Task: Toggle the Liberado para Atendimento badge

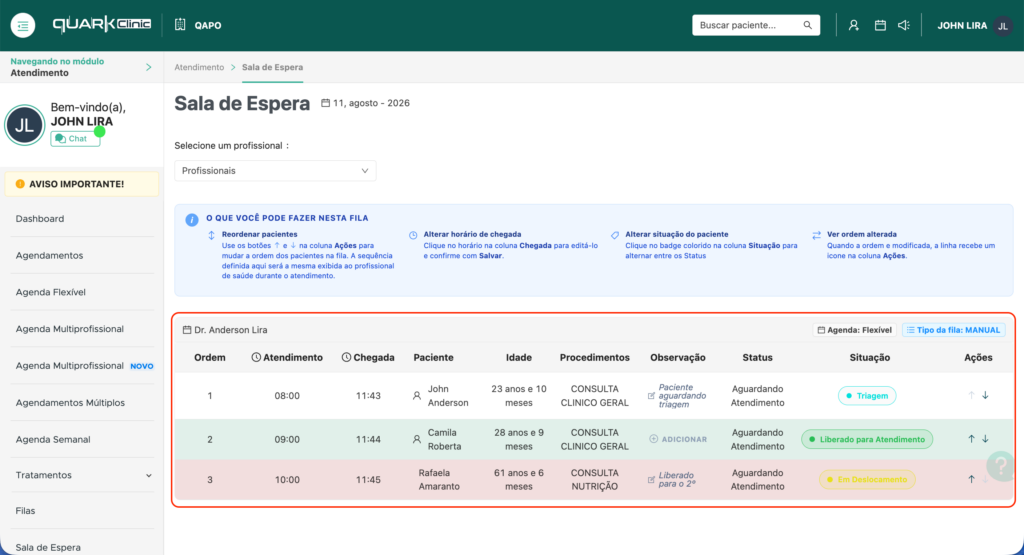Action: [867, 439]
